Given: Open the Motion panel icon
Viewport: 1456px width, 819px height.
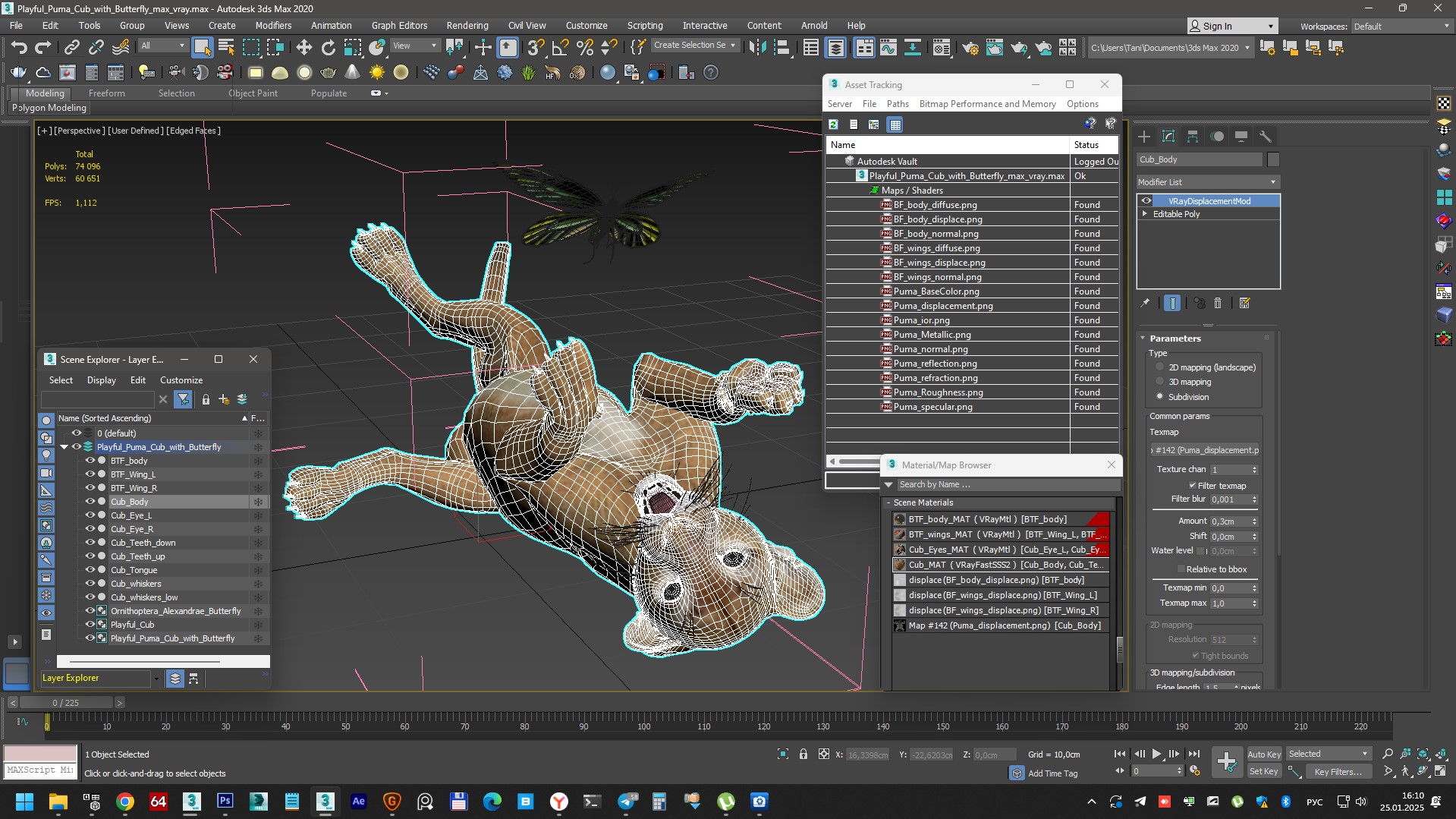Looking at the screenshot, I should 1217,137.
